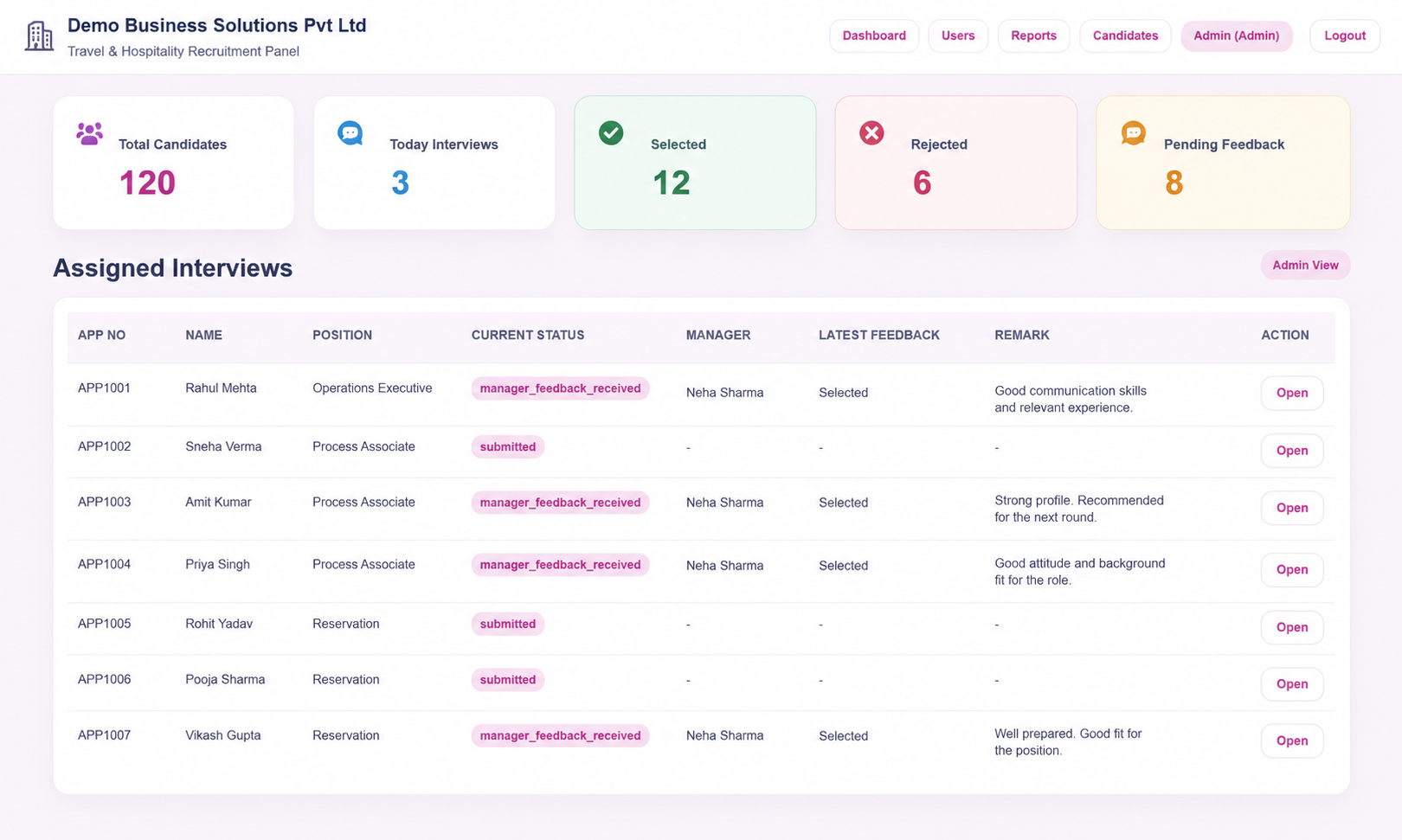Click the green Selected checkmark icon

611,132
